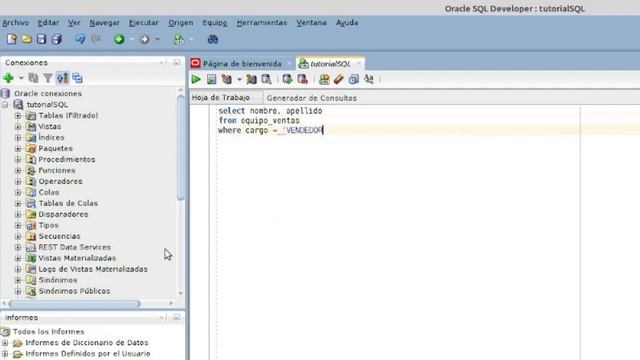The image size is (640, 360).
Task: Click the Save icon in toolbar
Action: 41,39
